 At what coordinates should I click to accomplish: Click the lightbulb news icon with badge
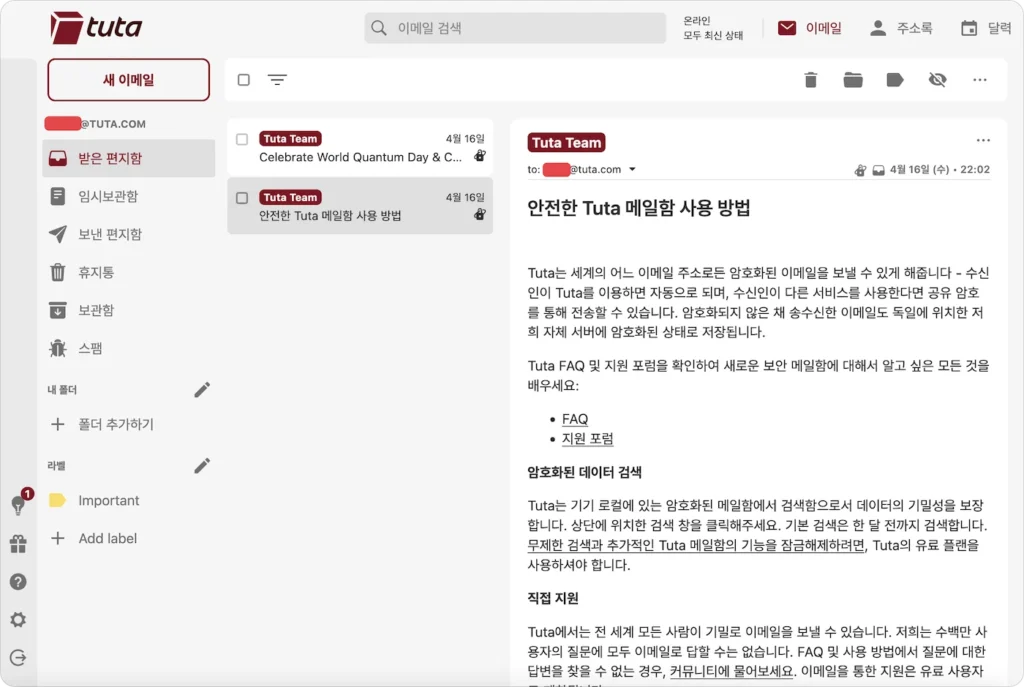(x=18, y=505)
